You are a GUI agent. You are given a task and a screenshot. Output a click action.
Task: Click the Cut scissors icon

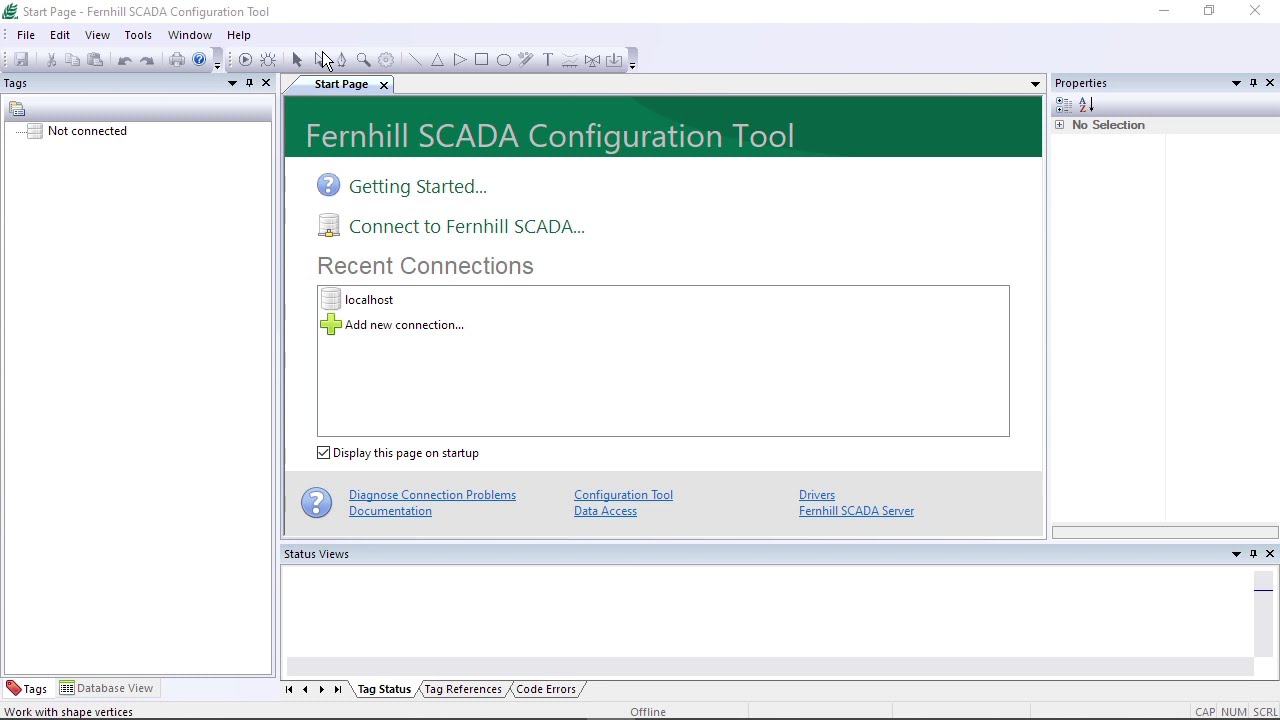[51, 60]
